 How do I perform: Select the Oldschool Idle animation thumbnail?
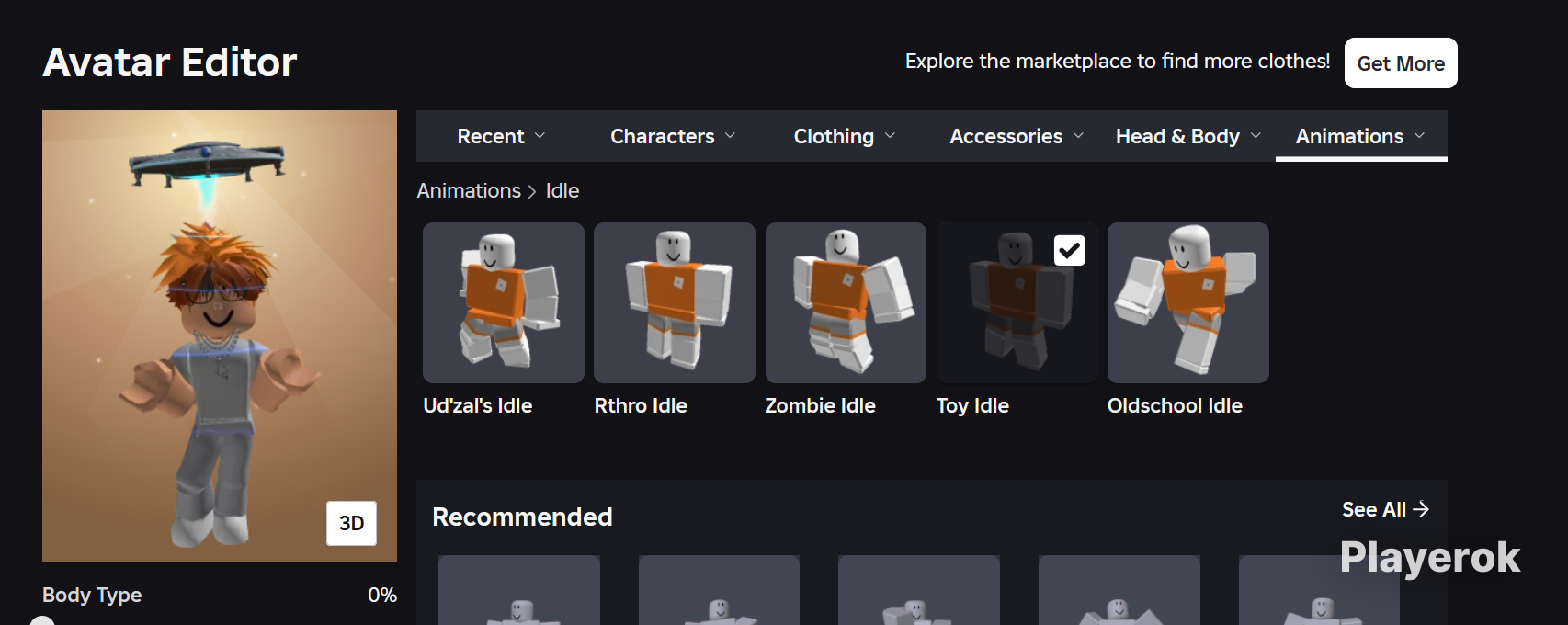click(1188, 302)
